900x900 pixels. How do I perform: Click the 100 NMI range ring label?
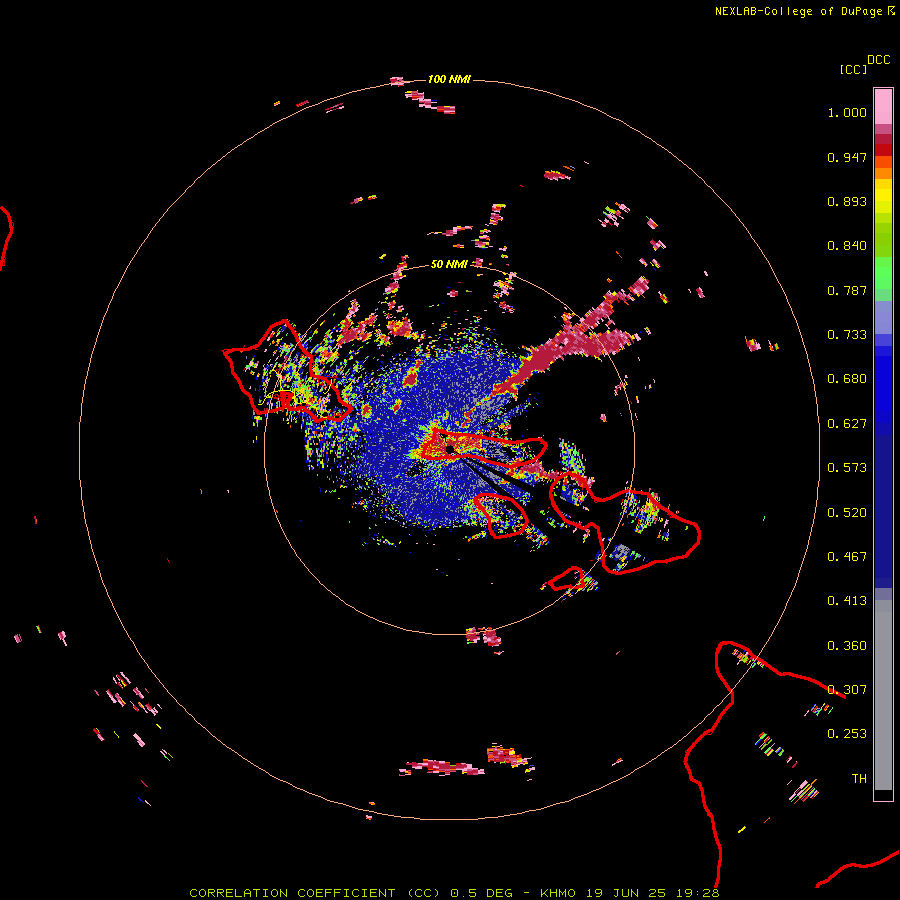[449, 79]
